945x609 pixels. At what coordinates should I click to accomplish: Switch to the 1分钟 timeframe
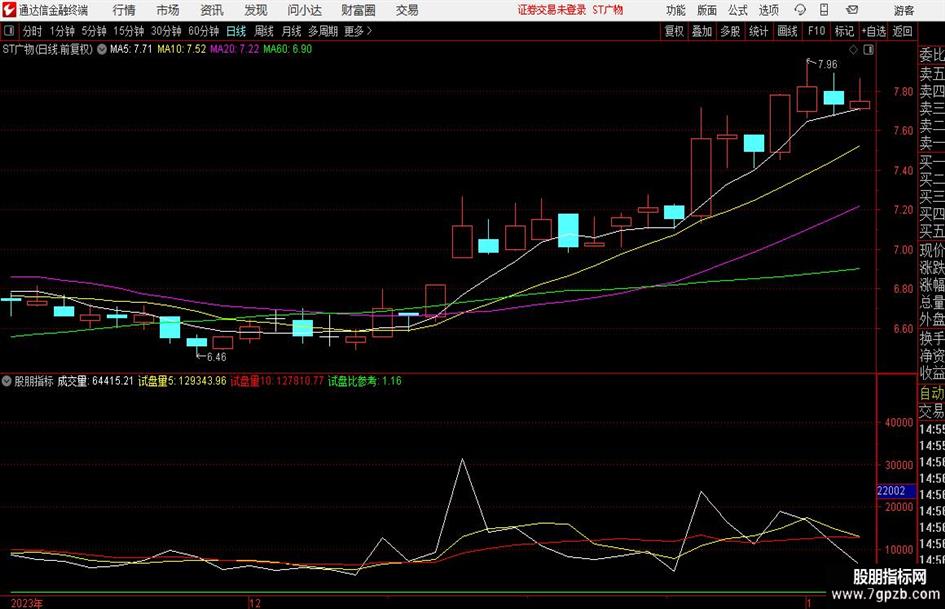62,31
